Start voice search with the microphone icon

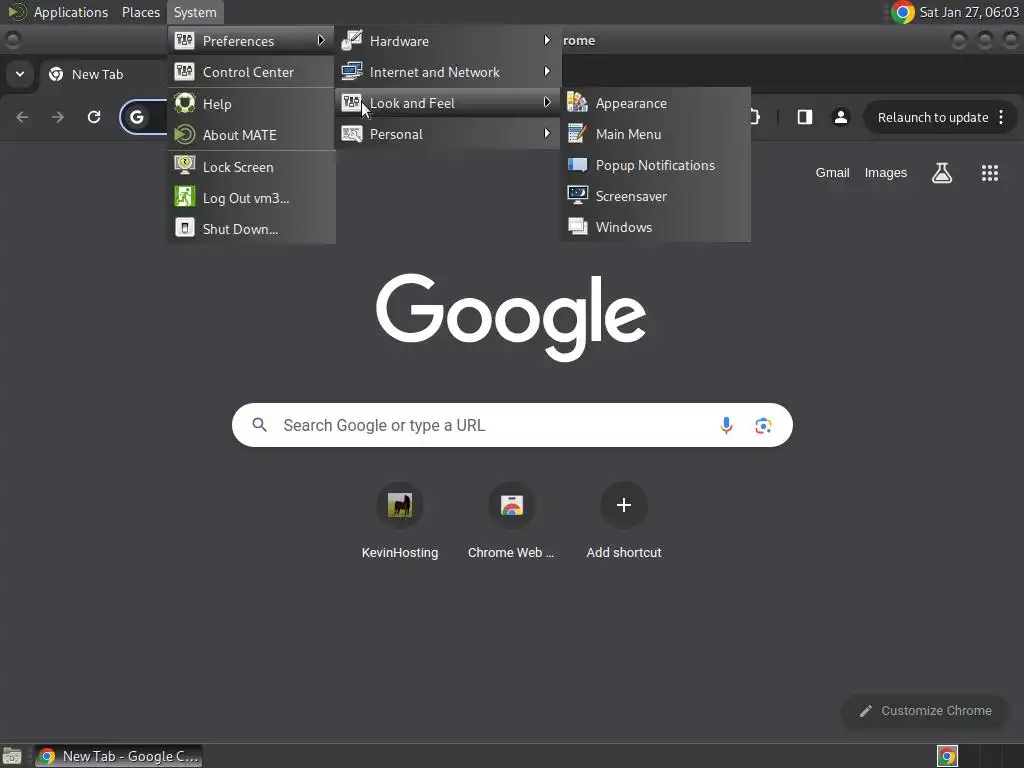(726, 425)
